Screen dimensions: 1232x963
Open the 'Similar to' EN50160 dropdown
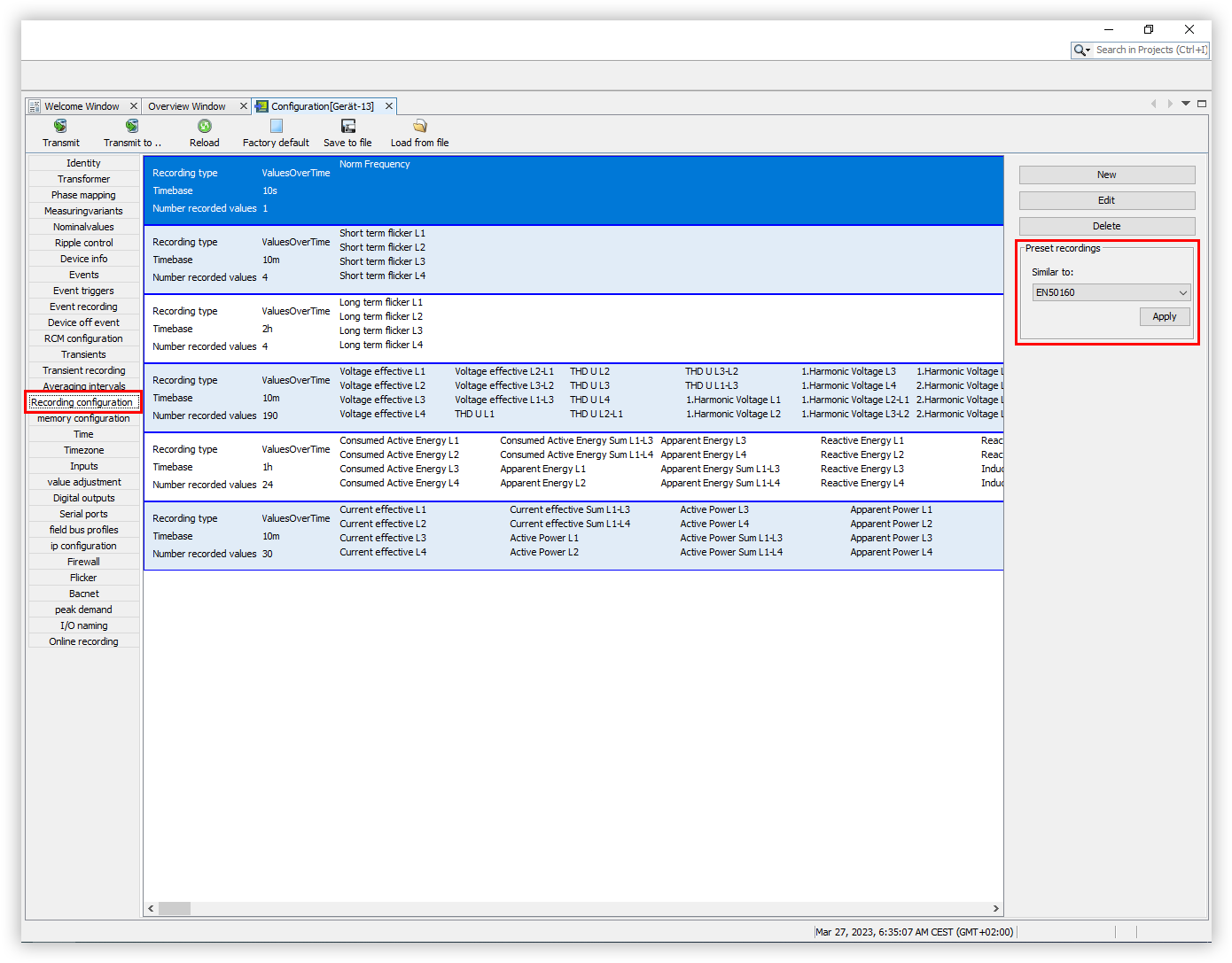pyautogui.click(x=1111, y=293)
